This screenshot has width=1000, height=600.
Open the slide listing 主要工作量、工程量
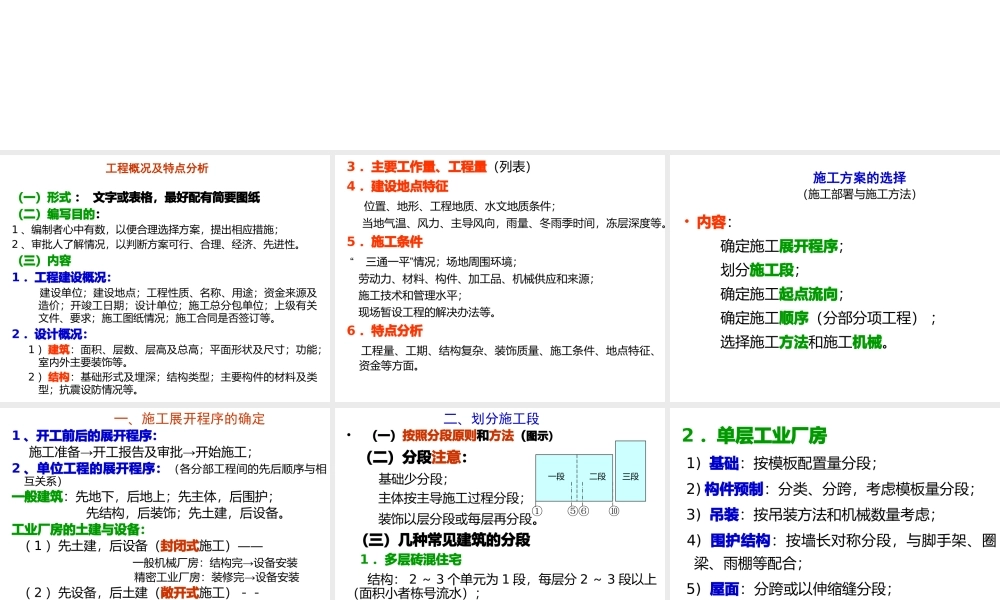[499, 278]
